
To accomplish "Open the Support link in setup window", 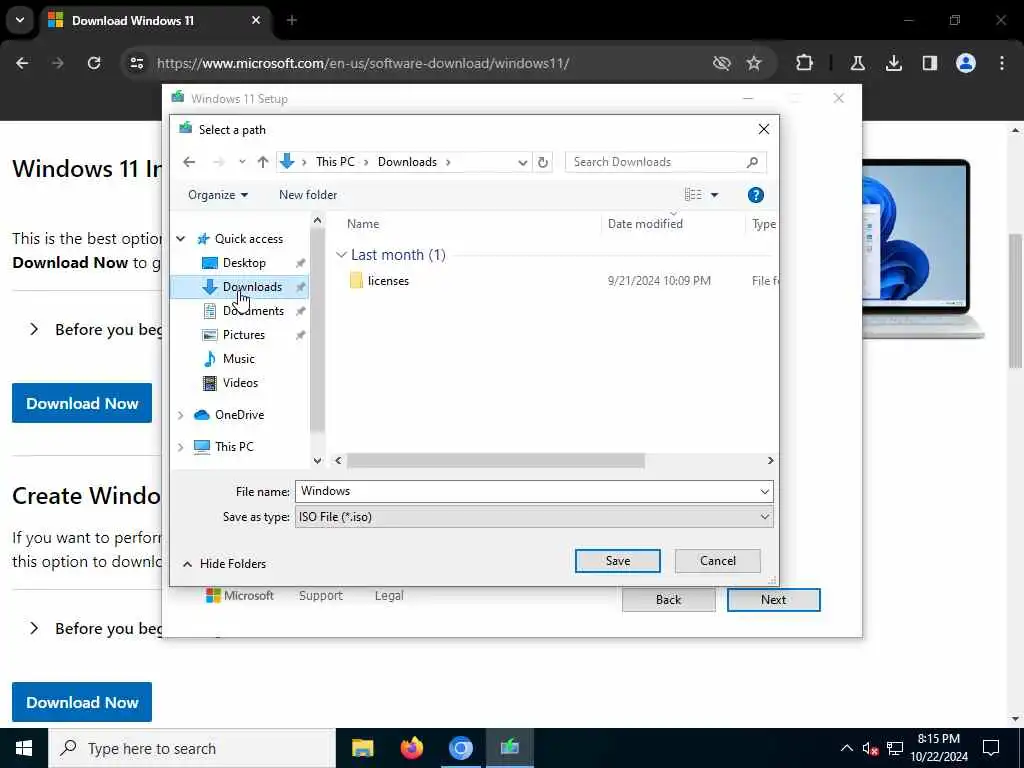I will pyautogui.click(x=321, y=596).
